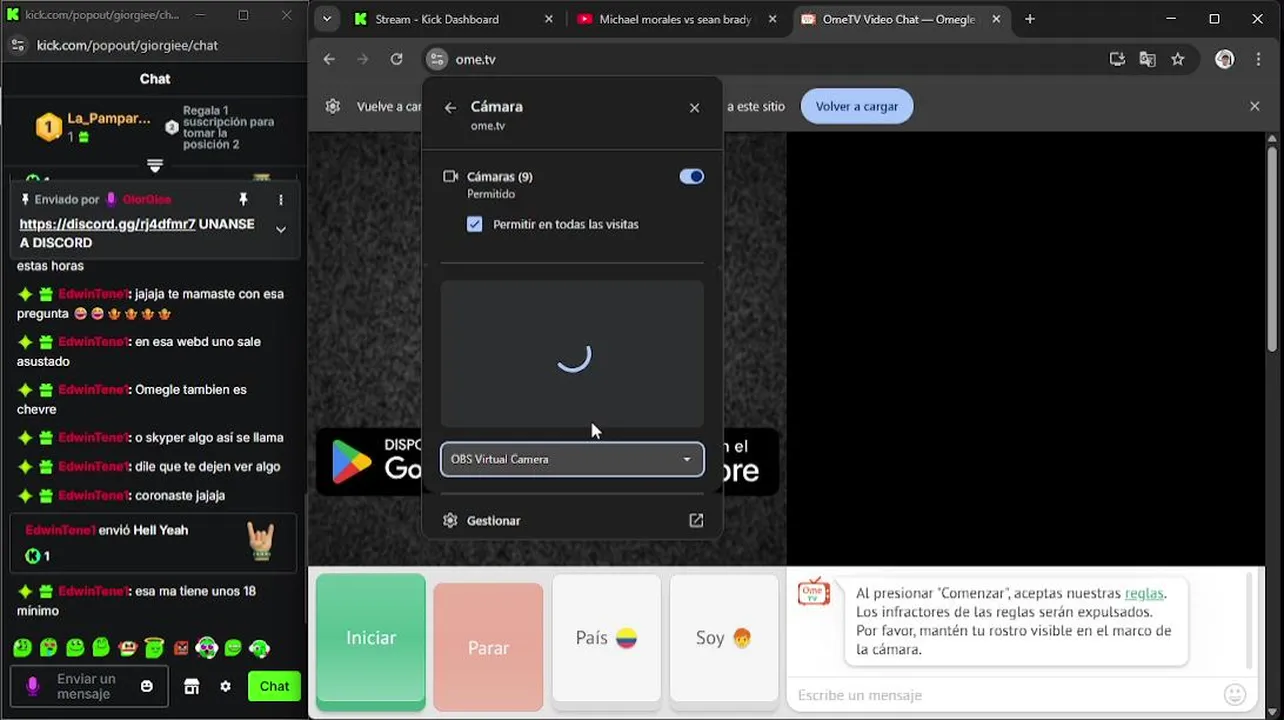Open the tab search dropdown arrow

(x=326, y=19)
